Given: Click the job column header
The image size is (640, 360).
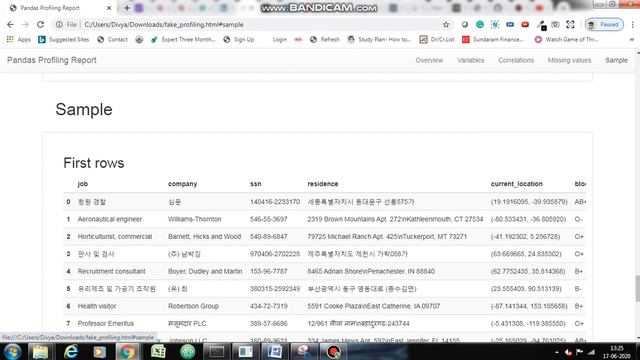Looking at the screenshot, I should (x=83, y=184).
